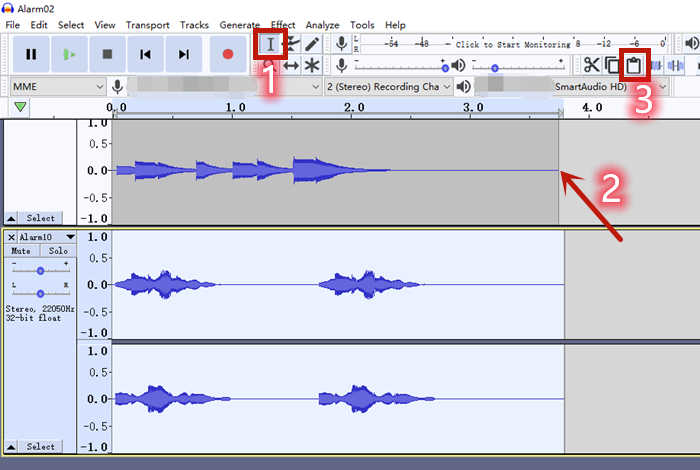Pause playback with the Pause button

point(31,54)
